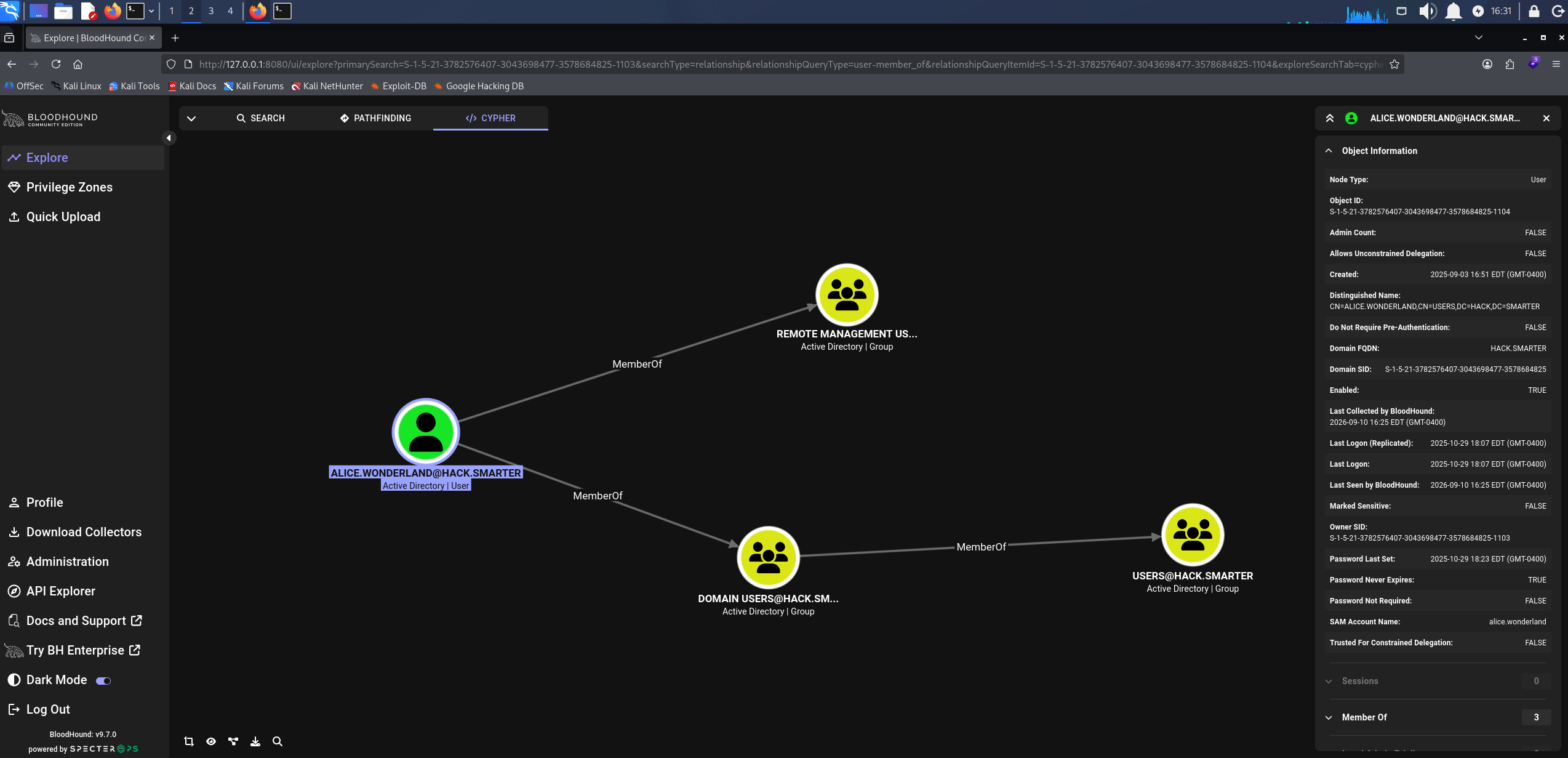Click the volume icon in system tray
The width and height of the screenshot is (1568, 758).
click(1427, 11)
